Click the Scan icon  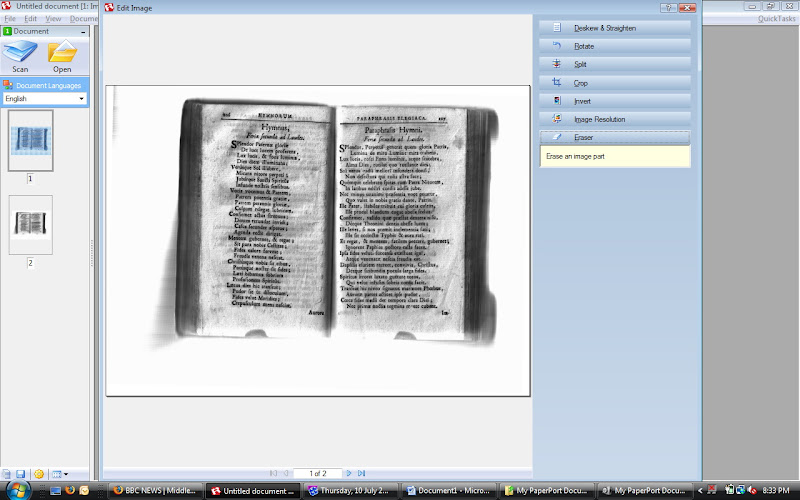[20, 55]
